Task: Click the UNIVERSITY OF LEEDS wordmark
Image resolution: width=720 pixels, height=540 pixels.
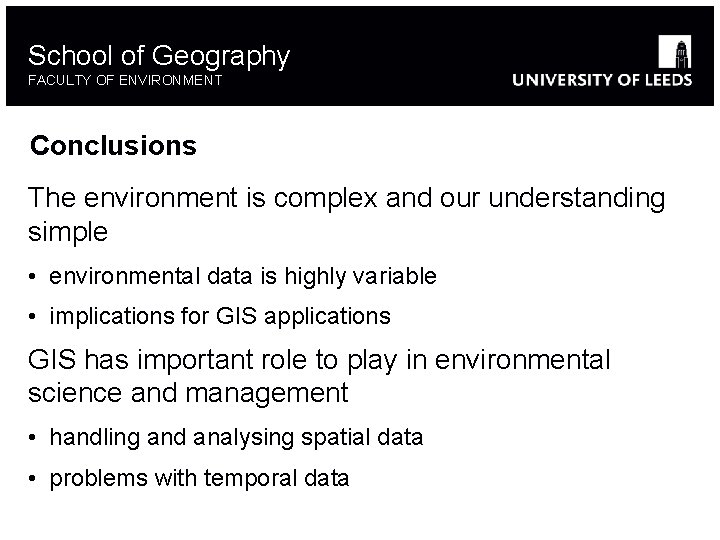Action: pos(601,81)
